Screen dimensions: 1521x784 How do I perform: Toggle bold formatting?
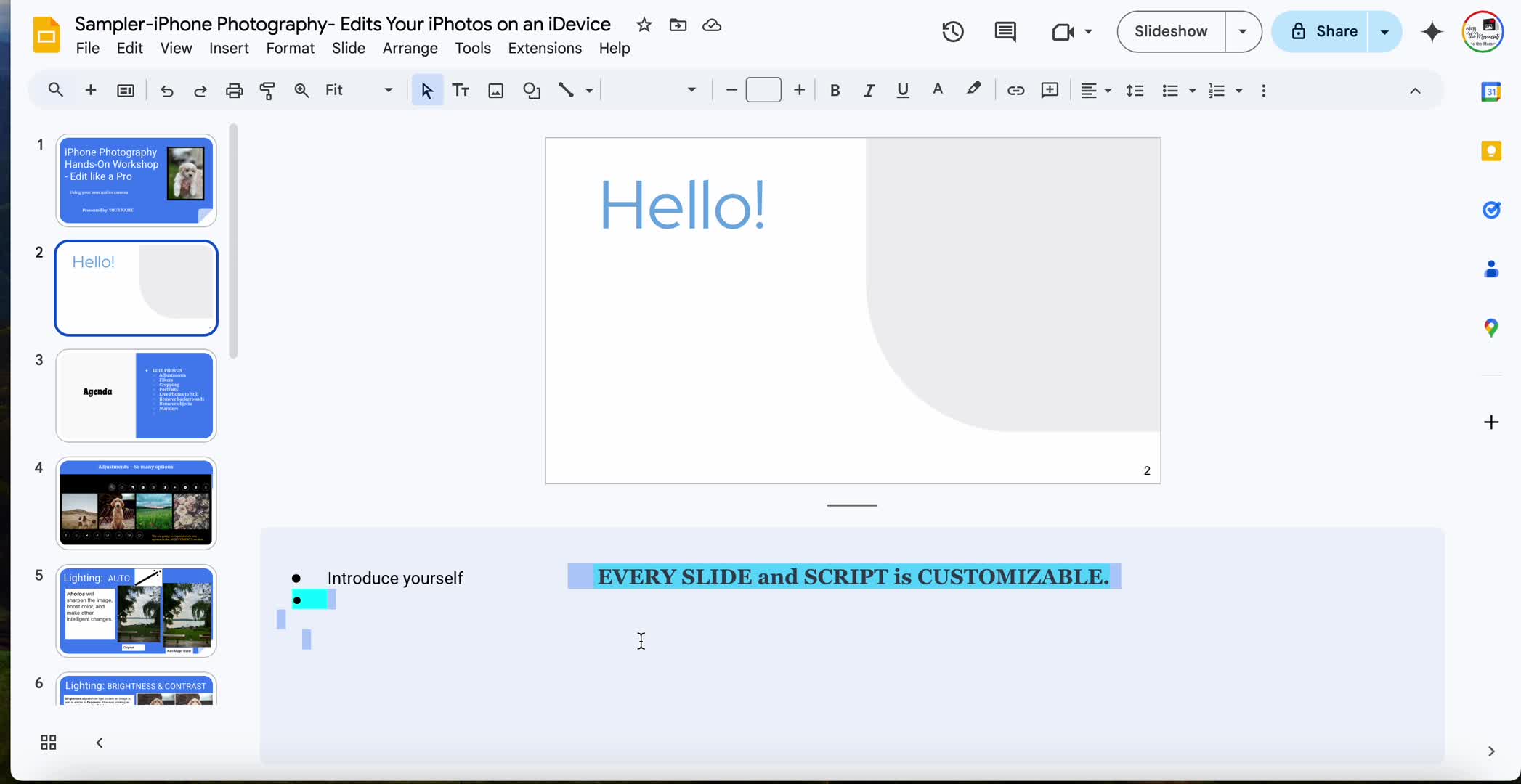(835, 90)
